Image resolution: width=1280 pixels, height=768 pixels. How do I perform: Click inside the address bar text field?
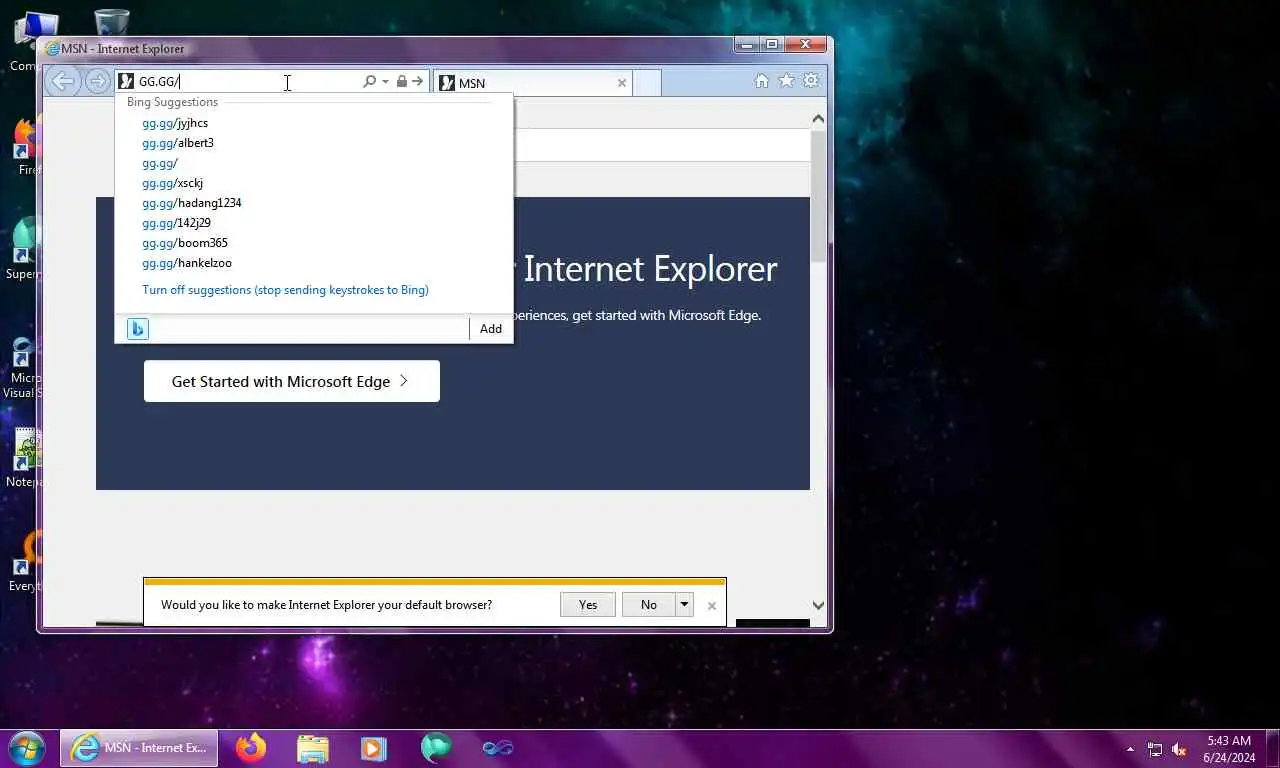(x=250, y=82)
